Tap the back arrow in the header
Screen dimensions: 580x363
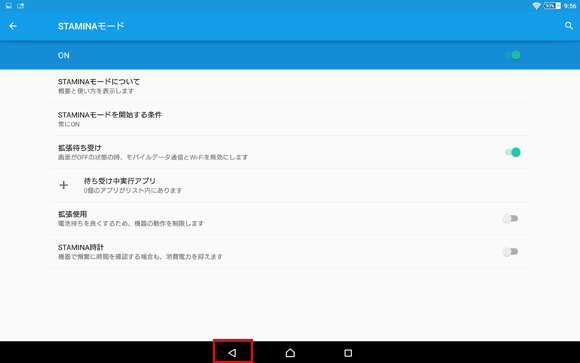coord(13,26)
